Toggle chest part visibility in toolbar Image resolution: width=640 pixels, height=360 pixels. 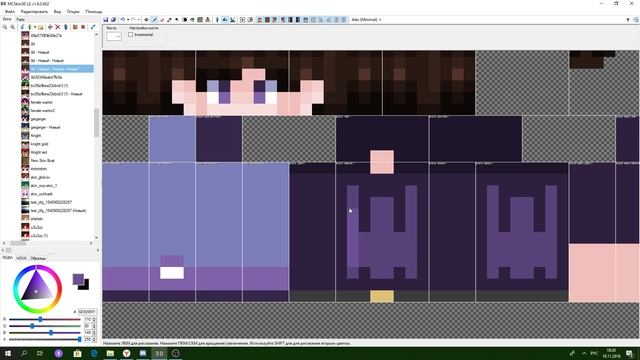(x=267, y=20)
